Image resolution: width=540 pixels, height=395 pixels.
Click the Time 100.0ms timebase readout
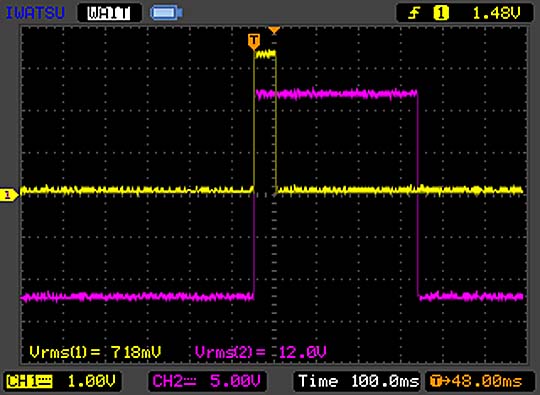[359, 381]
